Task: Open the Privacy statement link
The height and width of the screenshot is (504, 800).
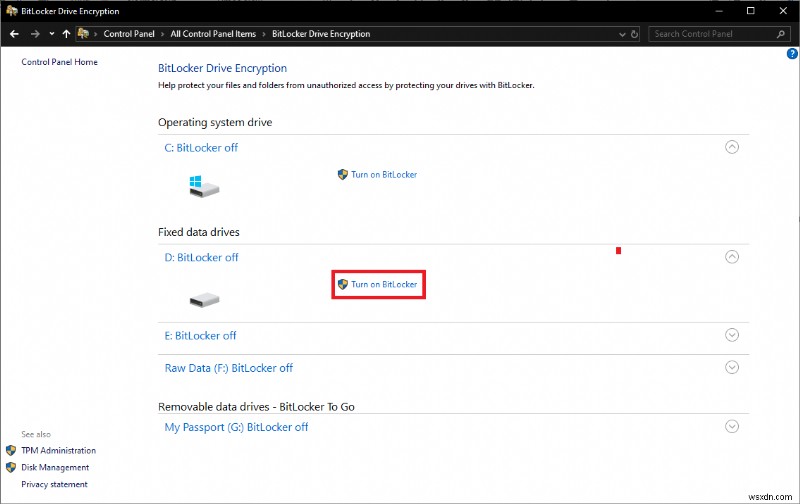Action: click(54, 484)
